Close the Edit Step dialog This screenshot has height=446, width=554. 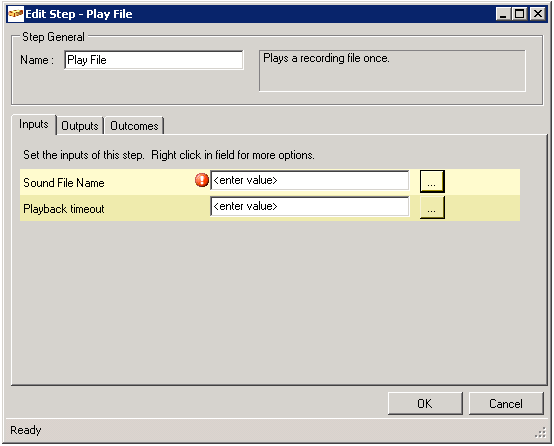click(538, 14)
